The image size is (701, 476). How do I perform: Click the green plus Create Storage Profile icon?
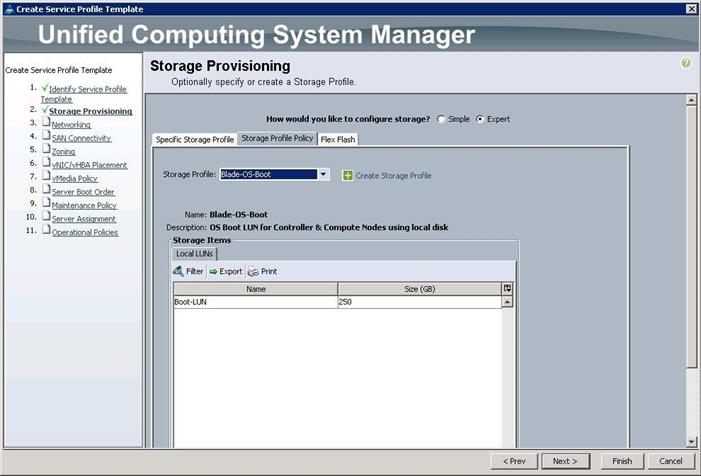click(347, 175)
